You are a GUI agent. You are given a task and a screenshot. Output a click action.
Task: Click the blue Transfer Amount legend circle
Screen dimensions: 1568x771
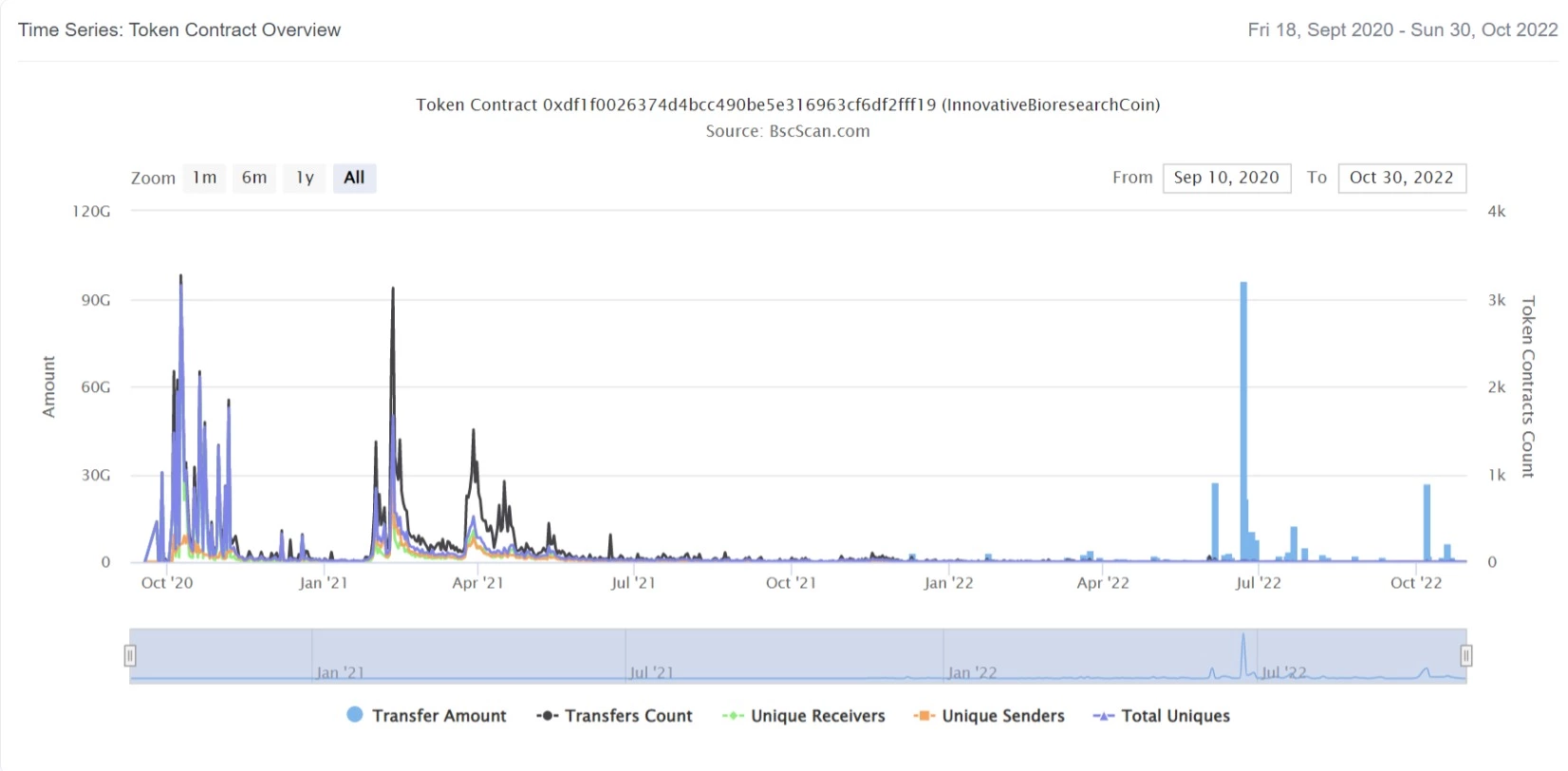(x=354, y=715)
